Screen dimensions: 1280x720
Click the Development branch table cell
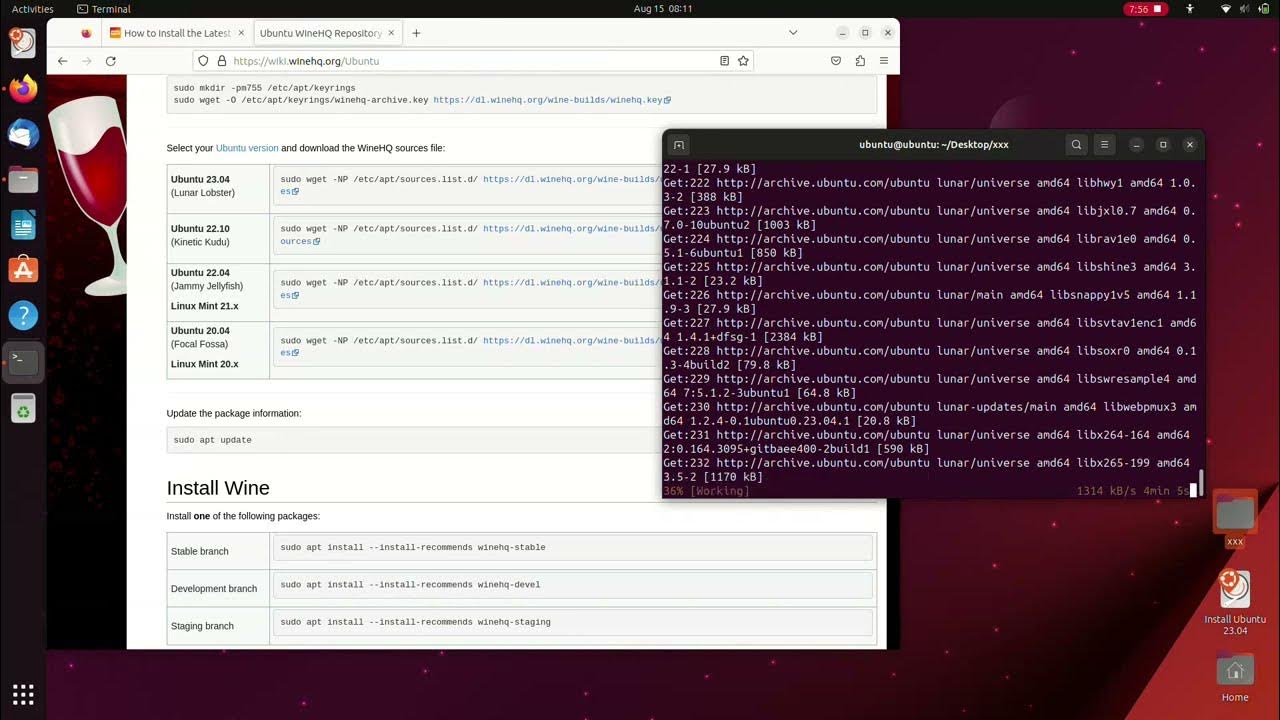point(219,588)
